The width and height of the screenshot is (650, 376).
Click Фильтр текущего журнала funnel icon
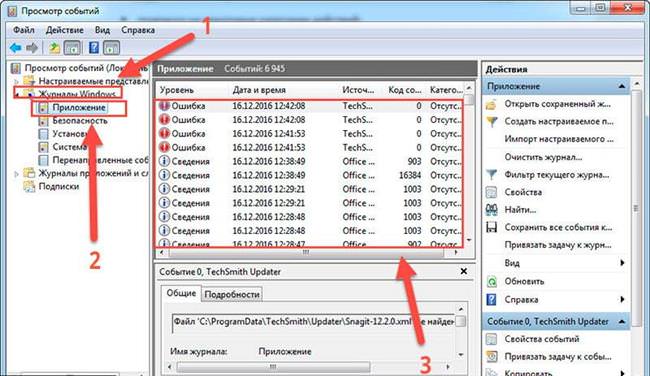coord(492,175)
